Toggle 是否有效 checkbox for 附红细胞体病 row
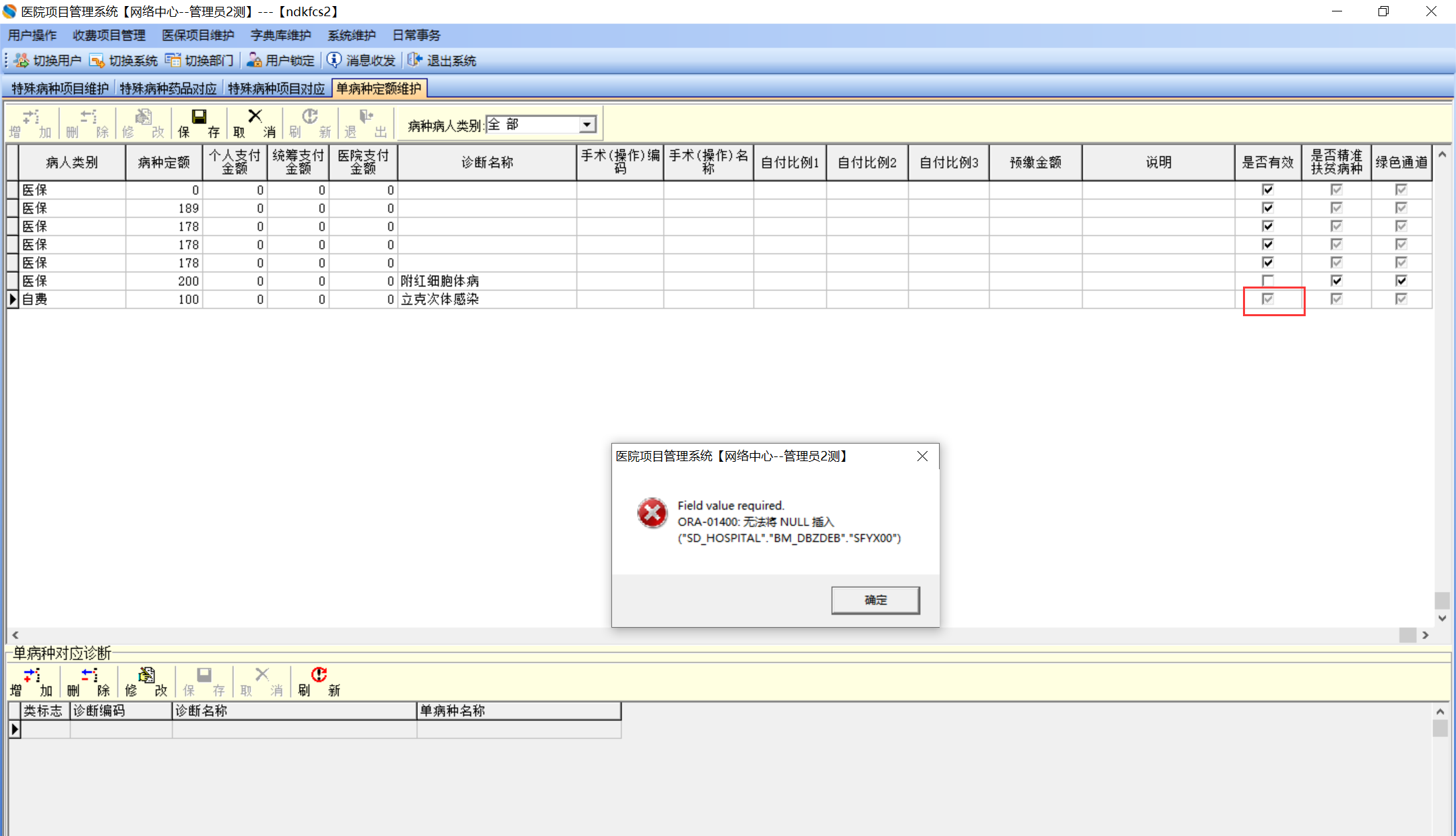 (x=1268, y=280)
